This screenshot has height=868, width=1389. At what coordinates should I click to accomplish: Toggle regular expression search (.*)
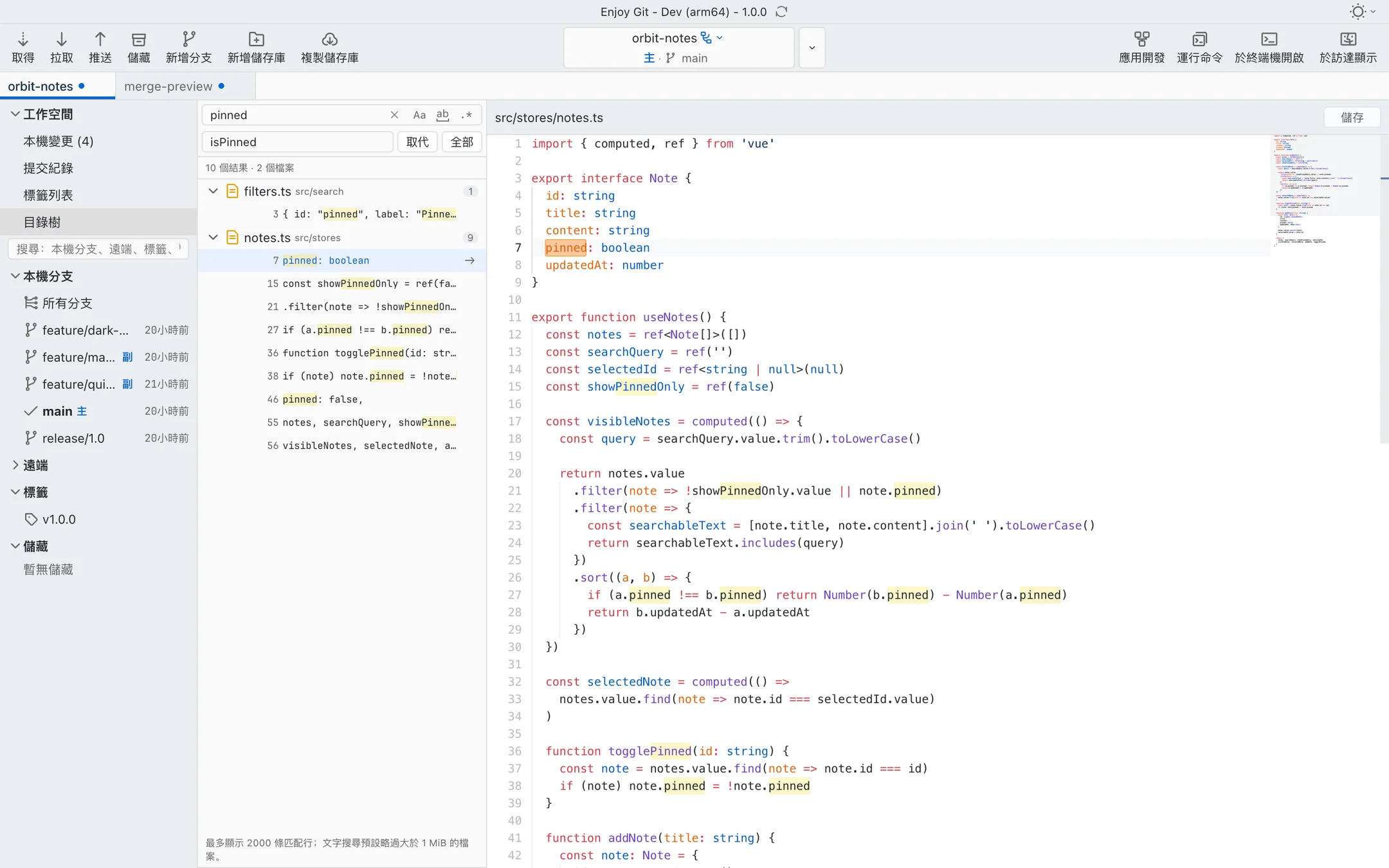(467, 115)
